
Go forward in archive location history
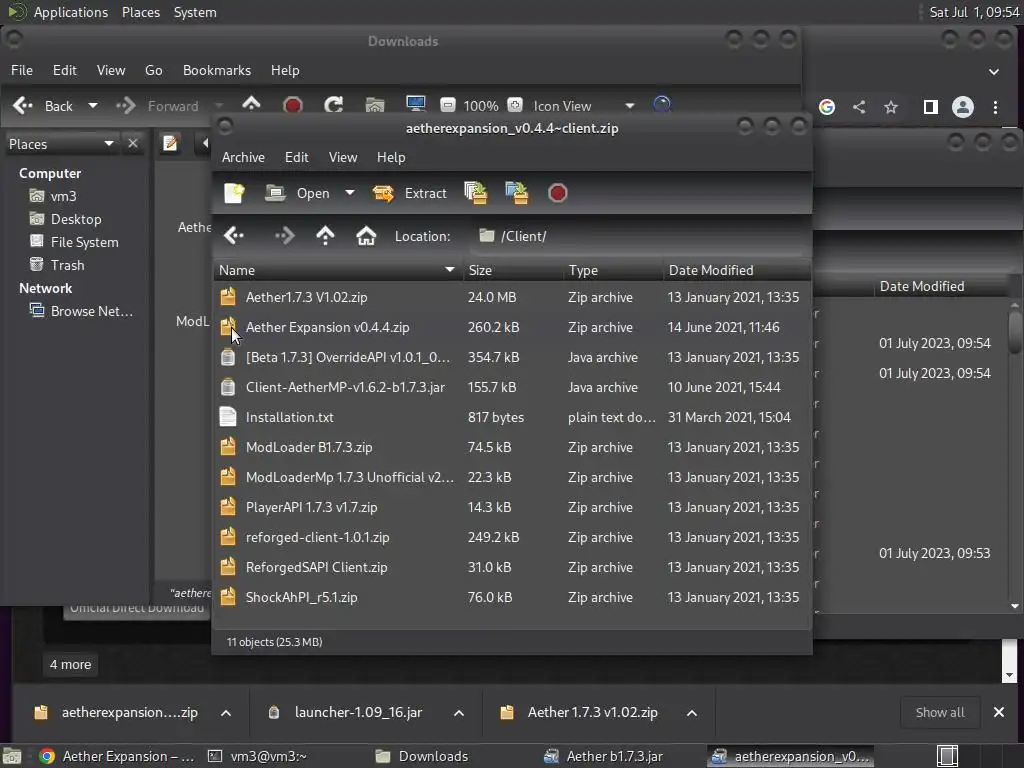(x=284, y=236)
